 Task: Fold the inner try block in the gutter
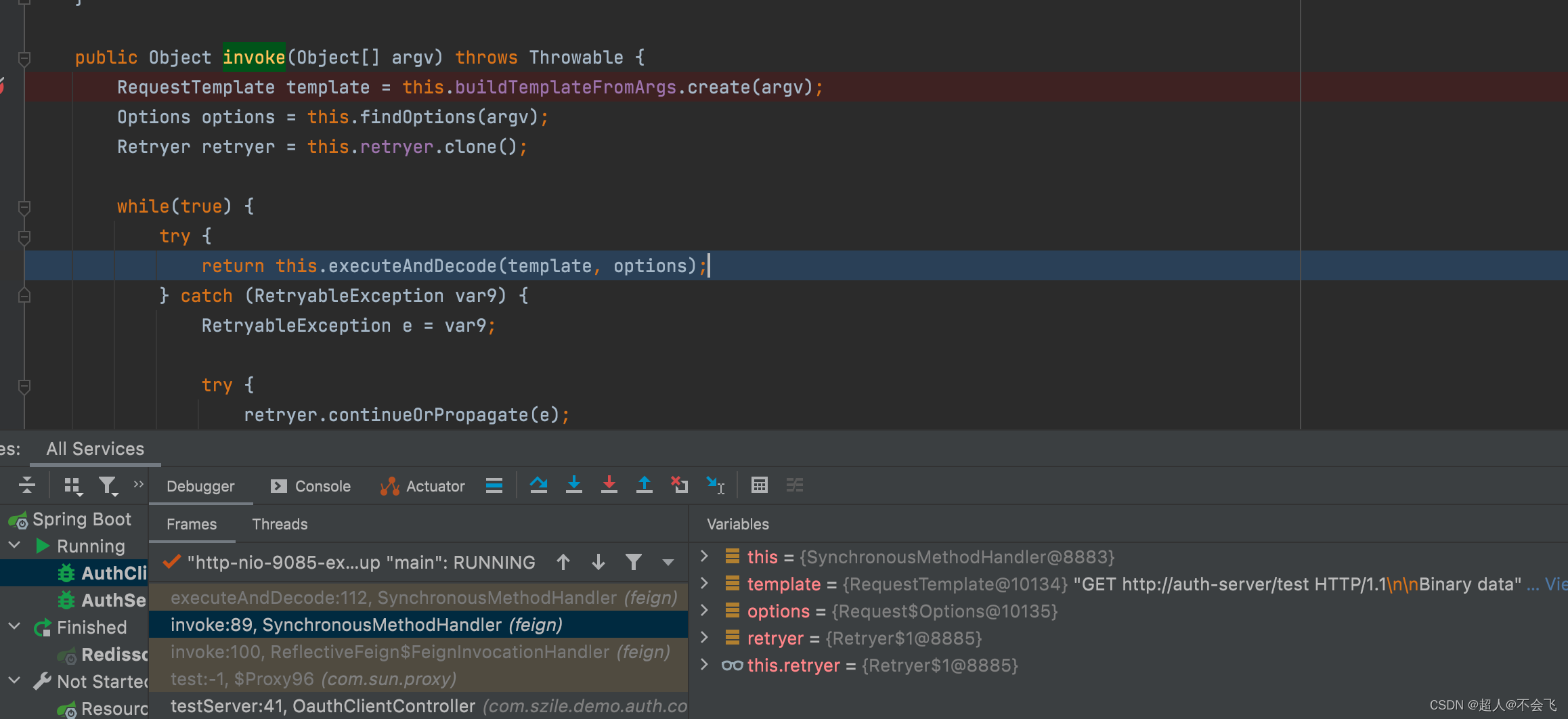click(24, 387)
